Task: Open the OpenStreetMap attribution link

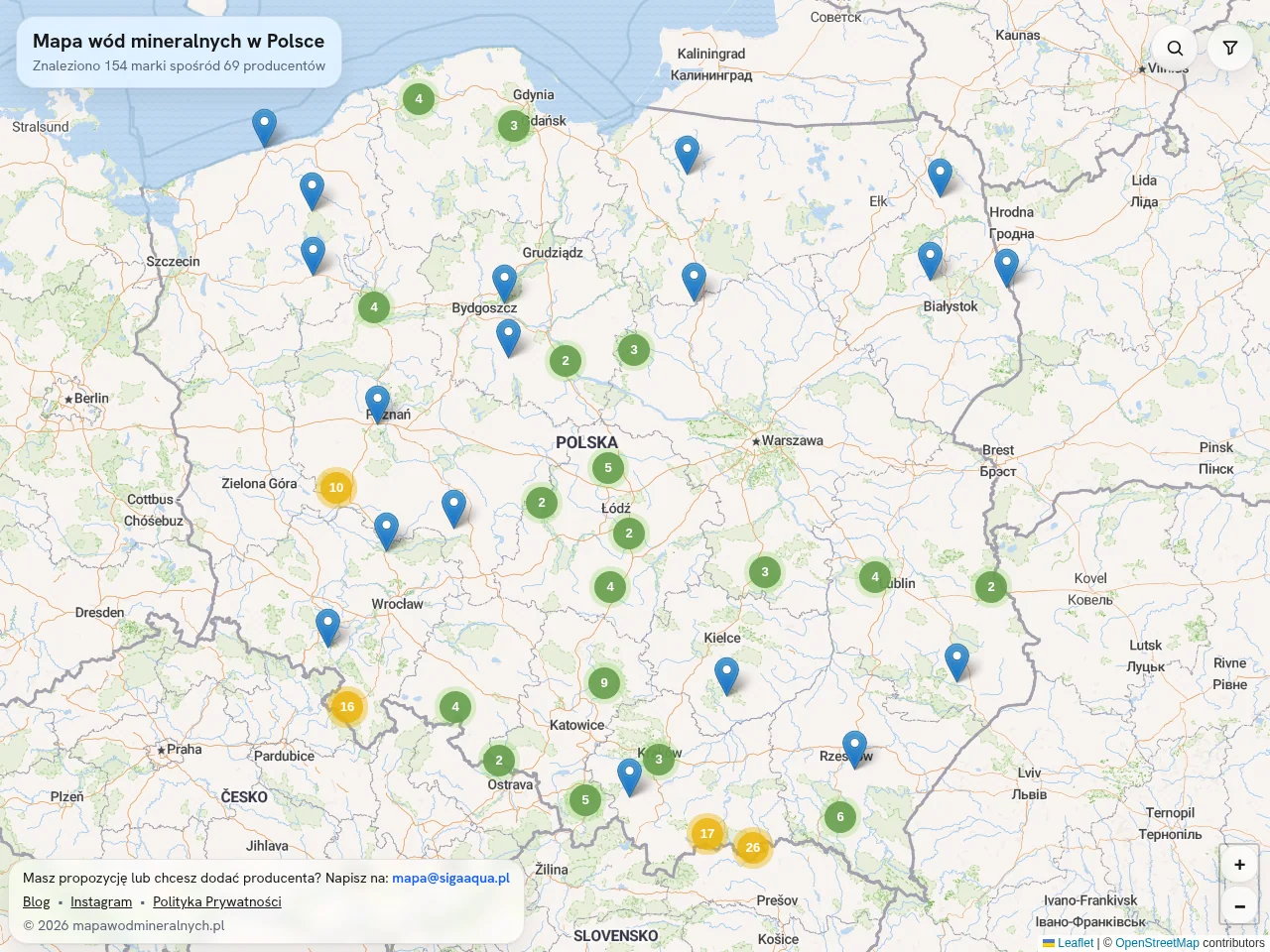Action: pos(1157,943)
